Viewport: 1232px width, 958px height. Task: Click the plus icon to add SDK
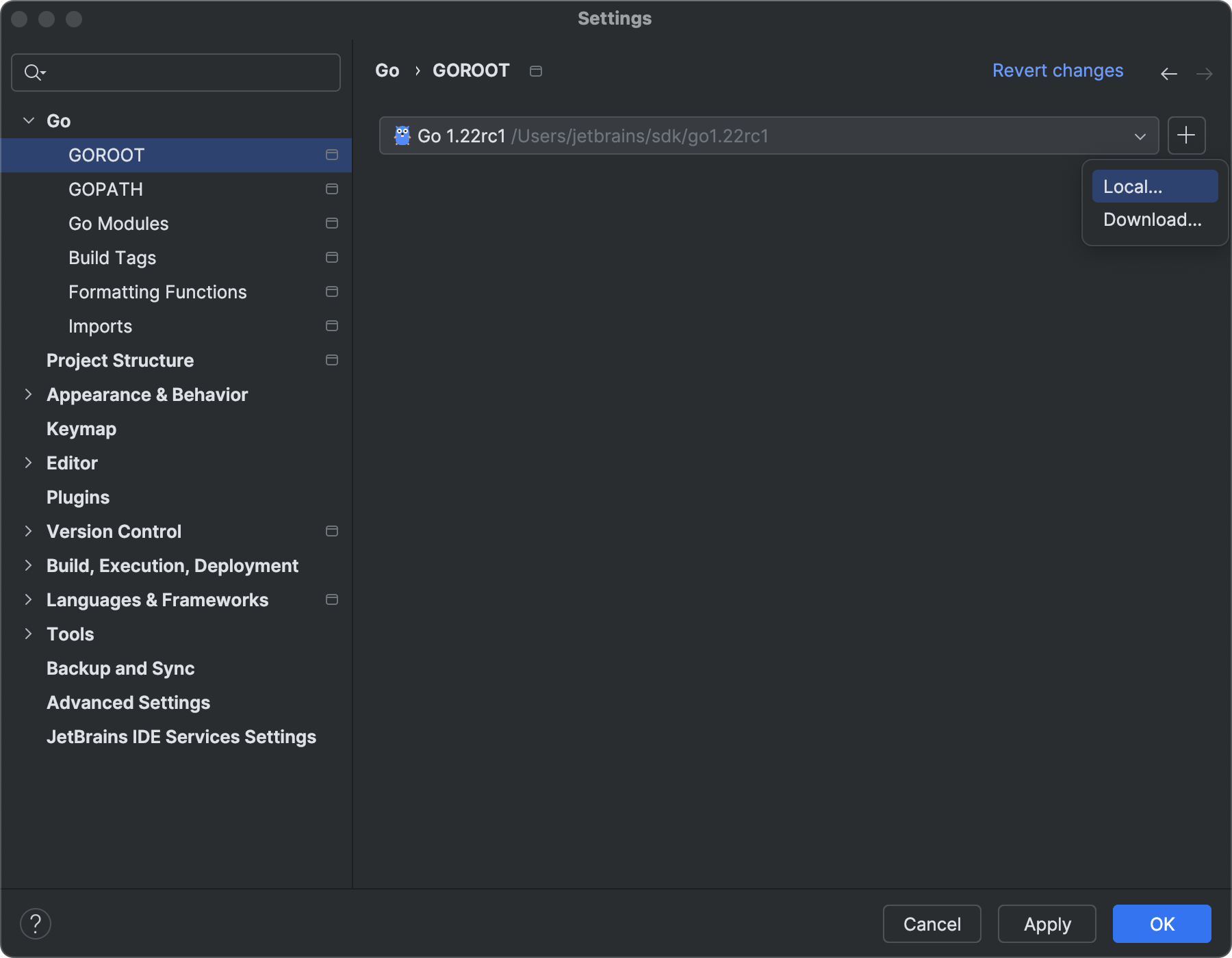[x=1186, y=135]
